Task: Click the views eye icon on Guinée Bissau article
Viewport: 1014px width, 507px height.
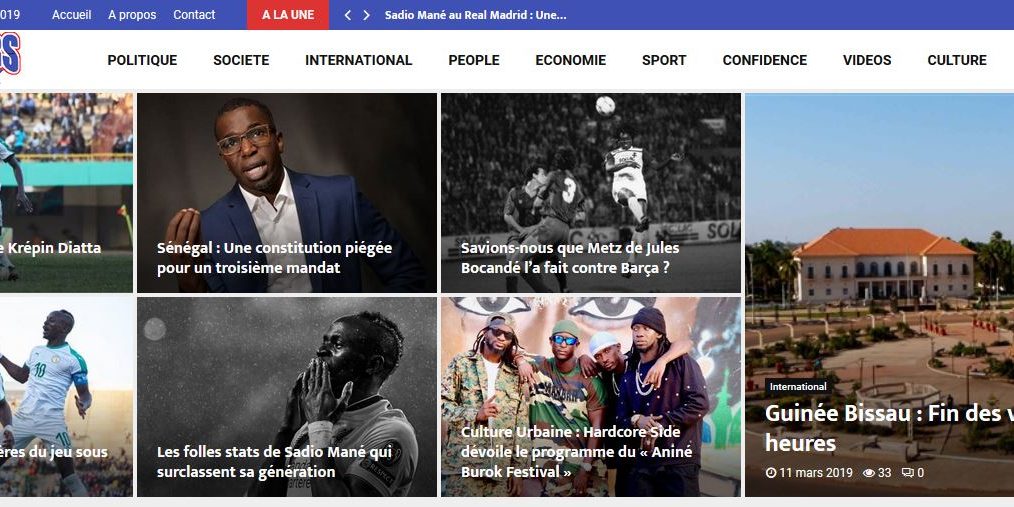Action: pyautogui.click(x=868, y=473)
